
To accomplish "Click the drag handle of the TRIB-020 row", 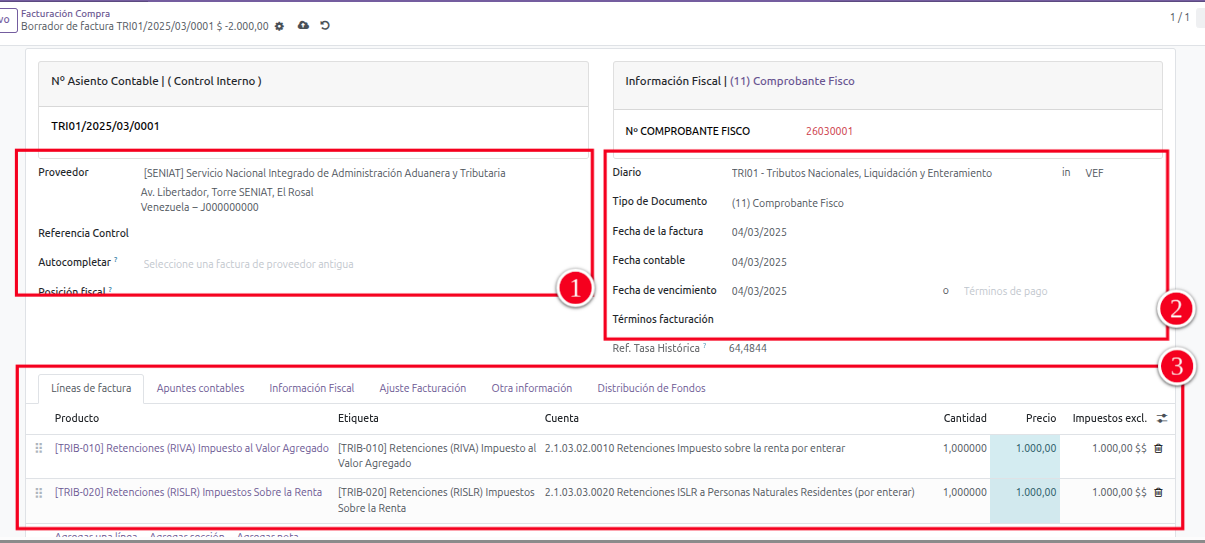I will point(39,493).
